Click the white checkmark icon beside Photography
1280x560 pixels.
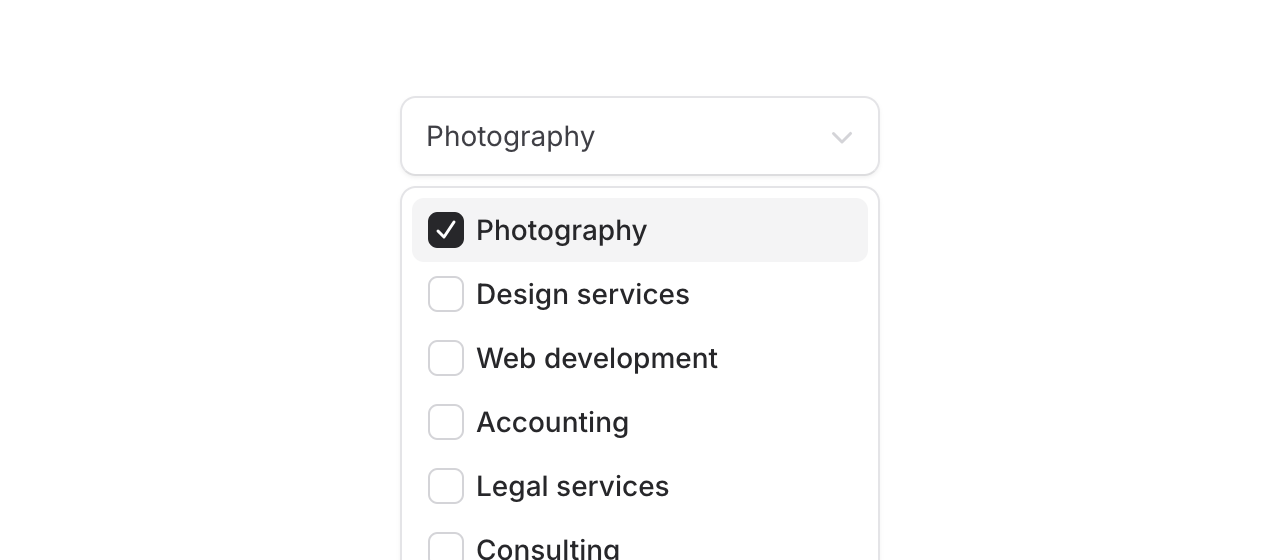point(446,230)
